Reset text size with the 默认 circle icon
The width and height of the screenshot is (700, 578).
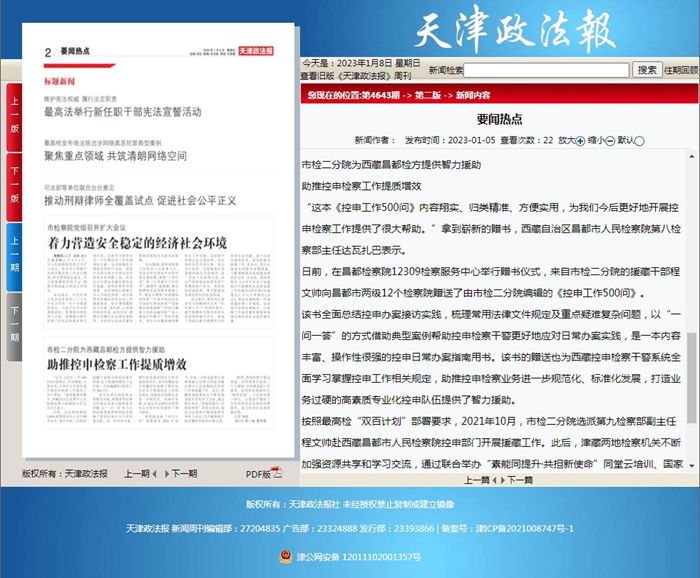[639, 141]
